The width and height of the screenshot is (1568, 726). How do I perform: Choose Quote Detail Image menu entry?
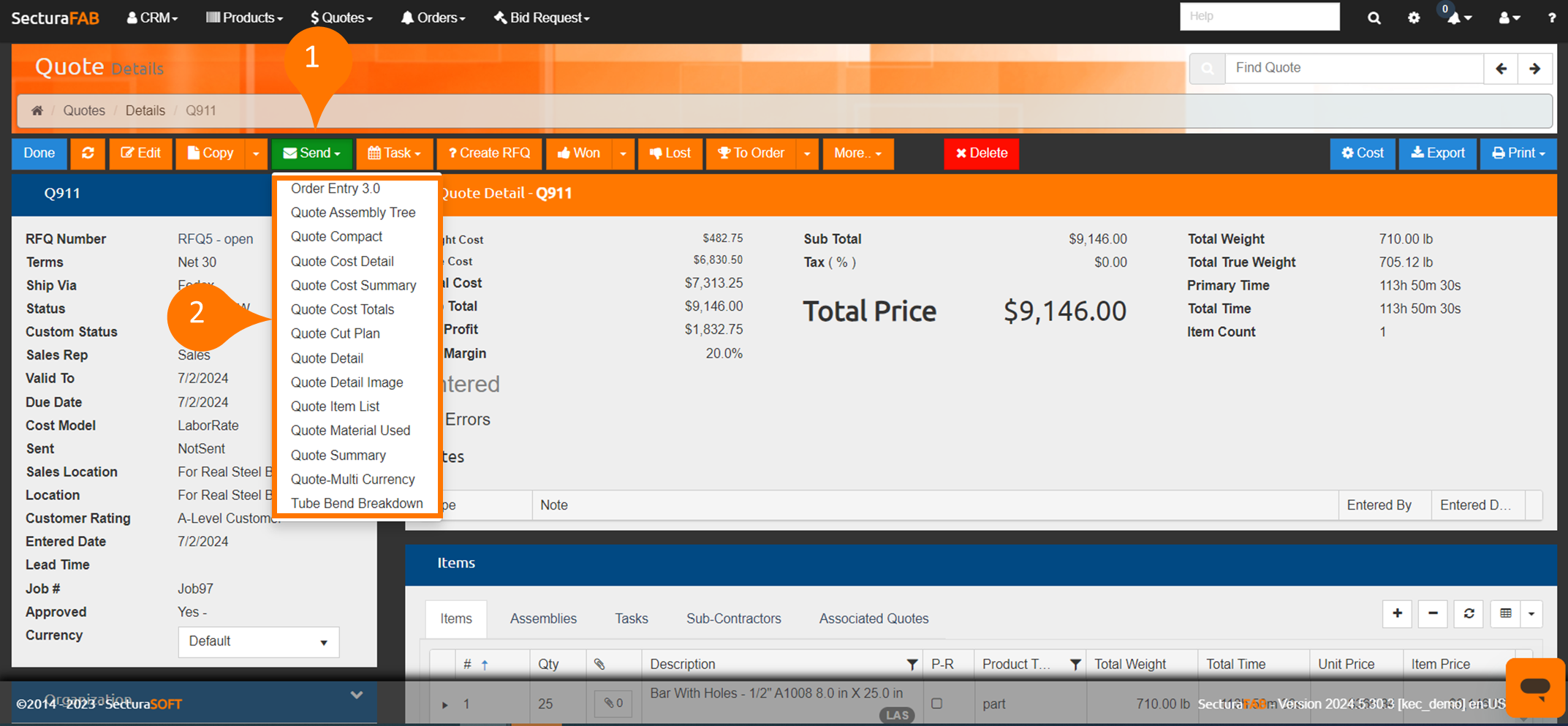click(346, 382)
